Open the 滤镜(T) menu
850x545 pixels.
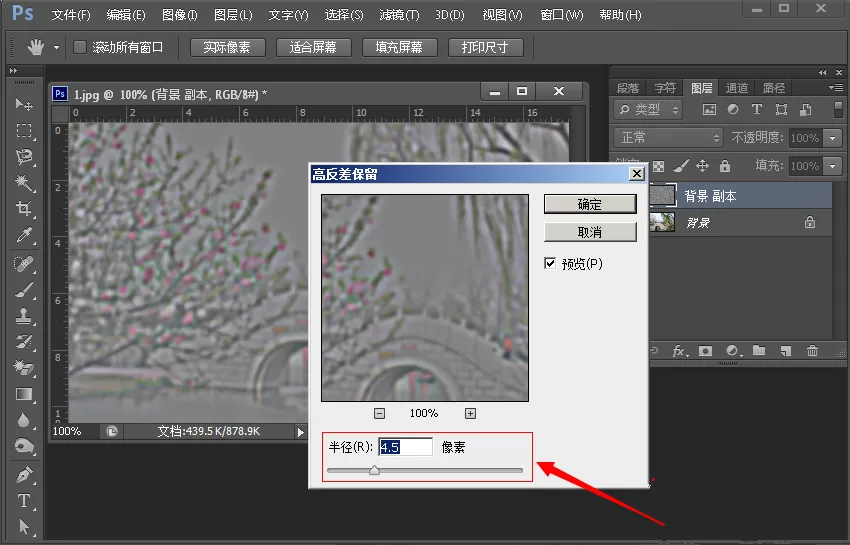(x=400, y=15)
